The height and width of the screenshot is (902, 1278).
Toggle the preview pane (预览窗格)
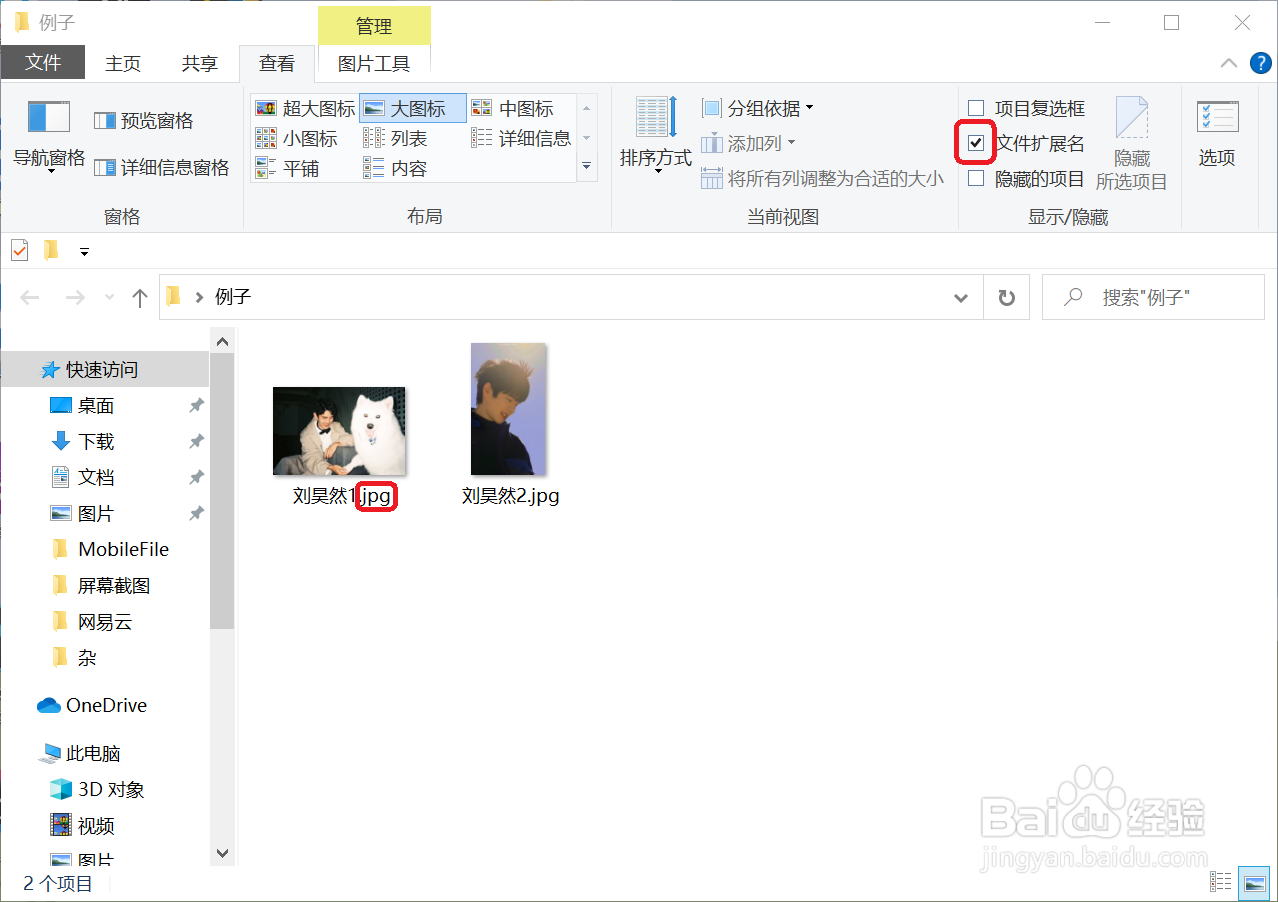pyautogui.click(x=144, y=120)
